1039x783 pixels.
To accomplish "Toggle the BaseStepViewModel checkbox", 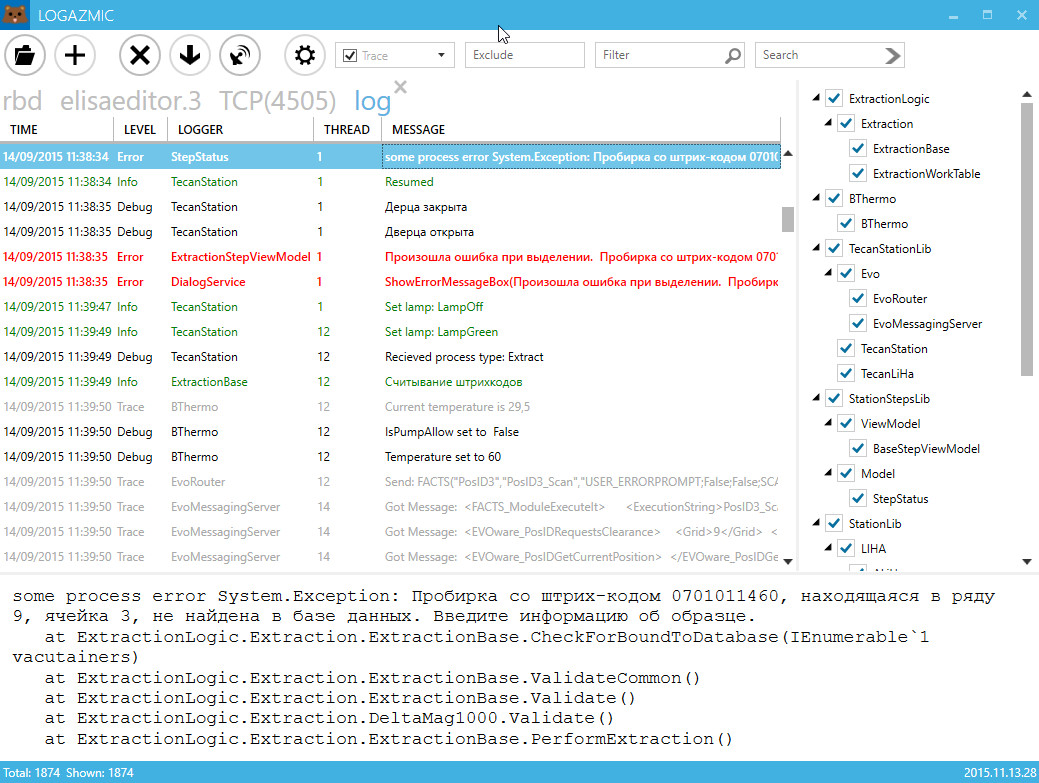I will 858,448.
